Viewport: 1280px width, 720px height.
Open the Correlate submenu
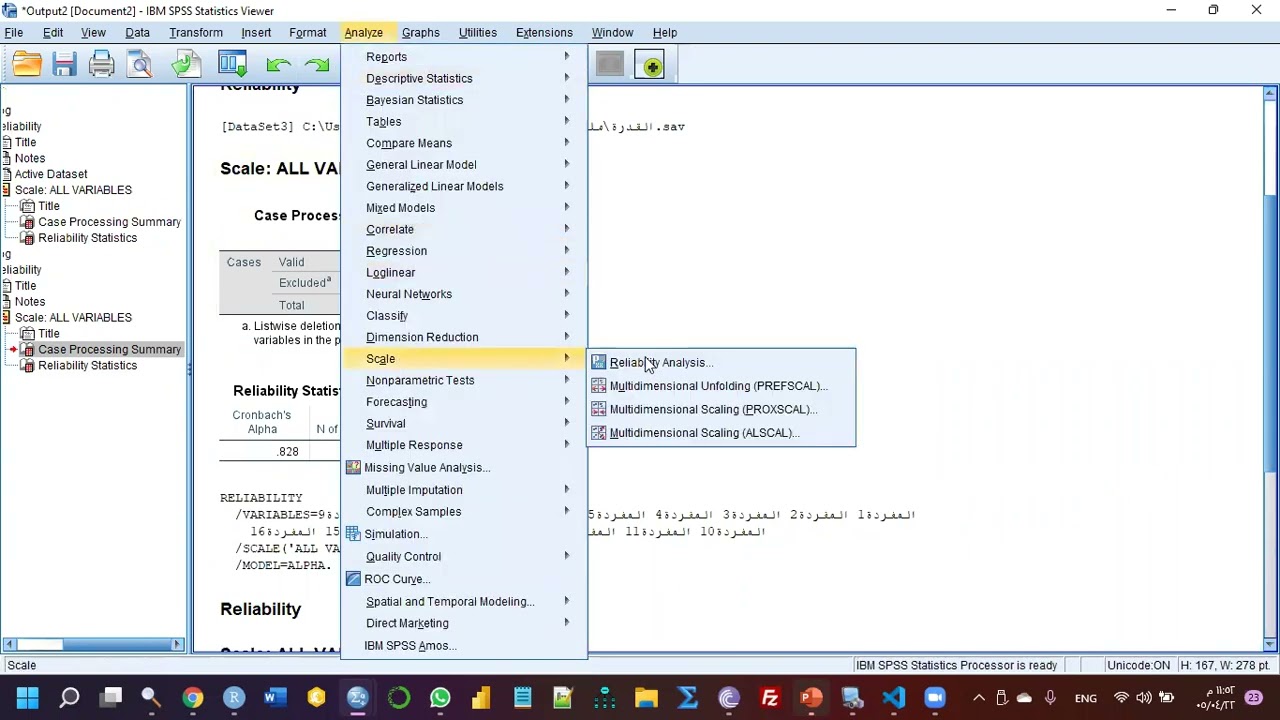(x=465, y=229)
